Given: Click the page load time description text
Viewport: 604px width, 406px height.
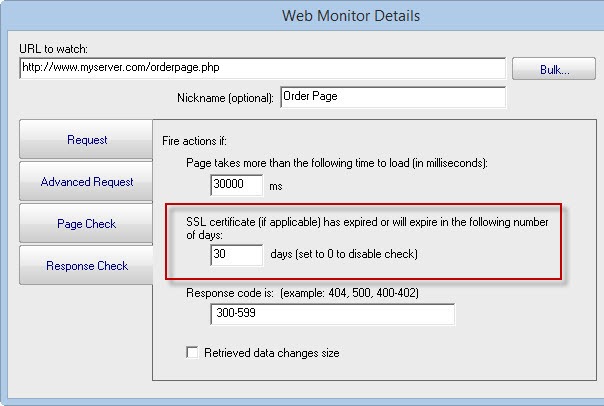Looking at the screenshot, I should point(337,163).
